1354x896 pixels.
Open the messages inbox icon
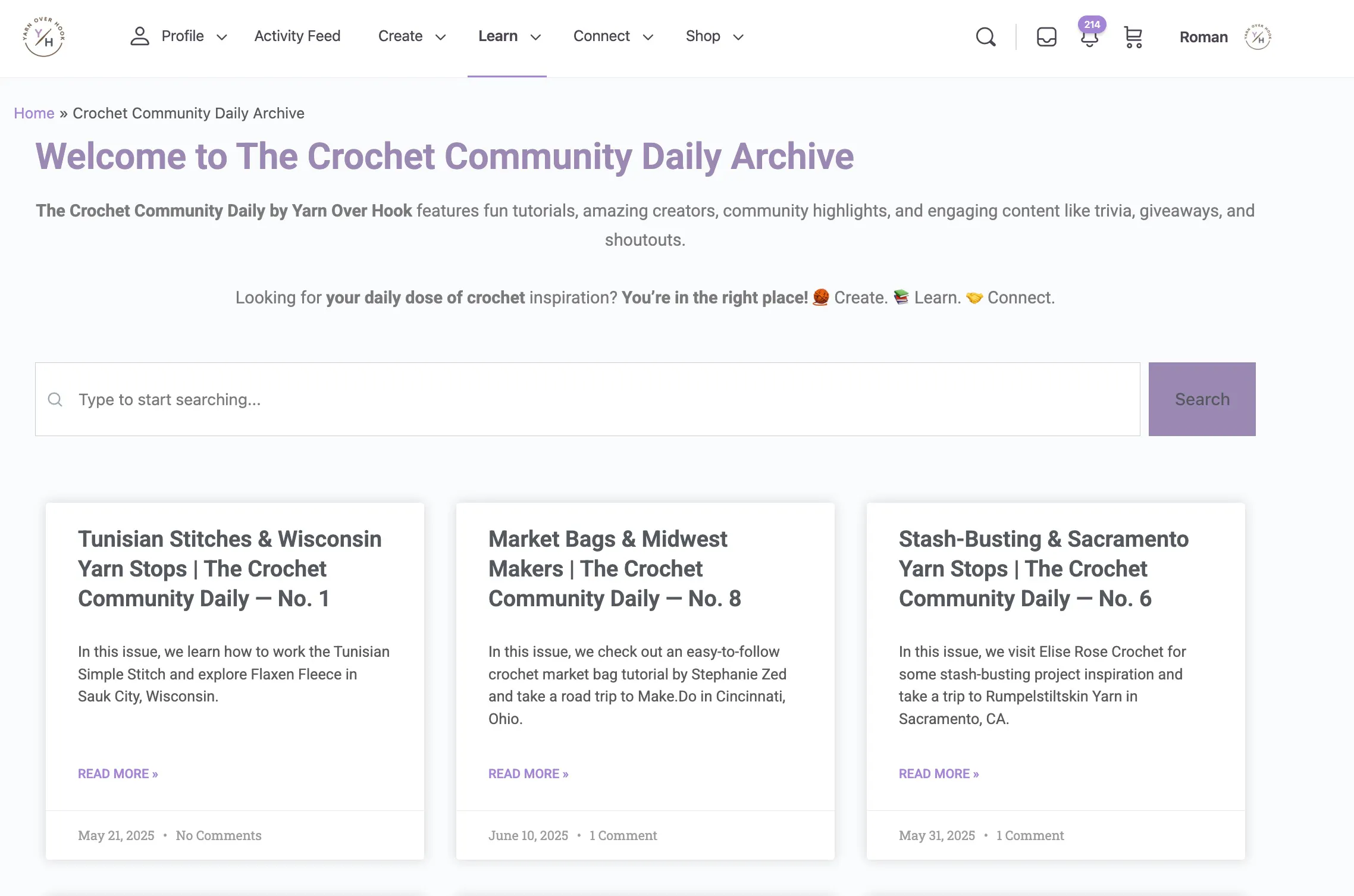1046,37
